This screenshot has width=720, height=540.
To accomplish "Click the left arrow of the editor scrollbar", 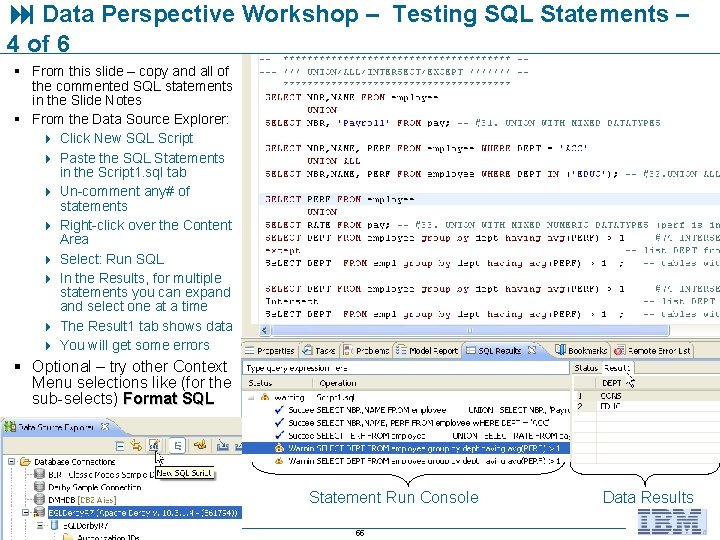I will point(264,330).
